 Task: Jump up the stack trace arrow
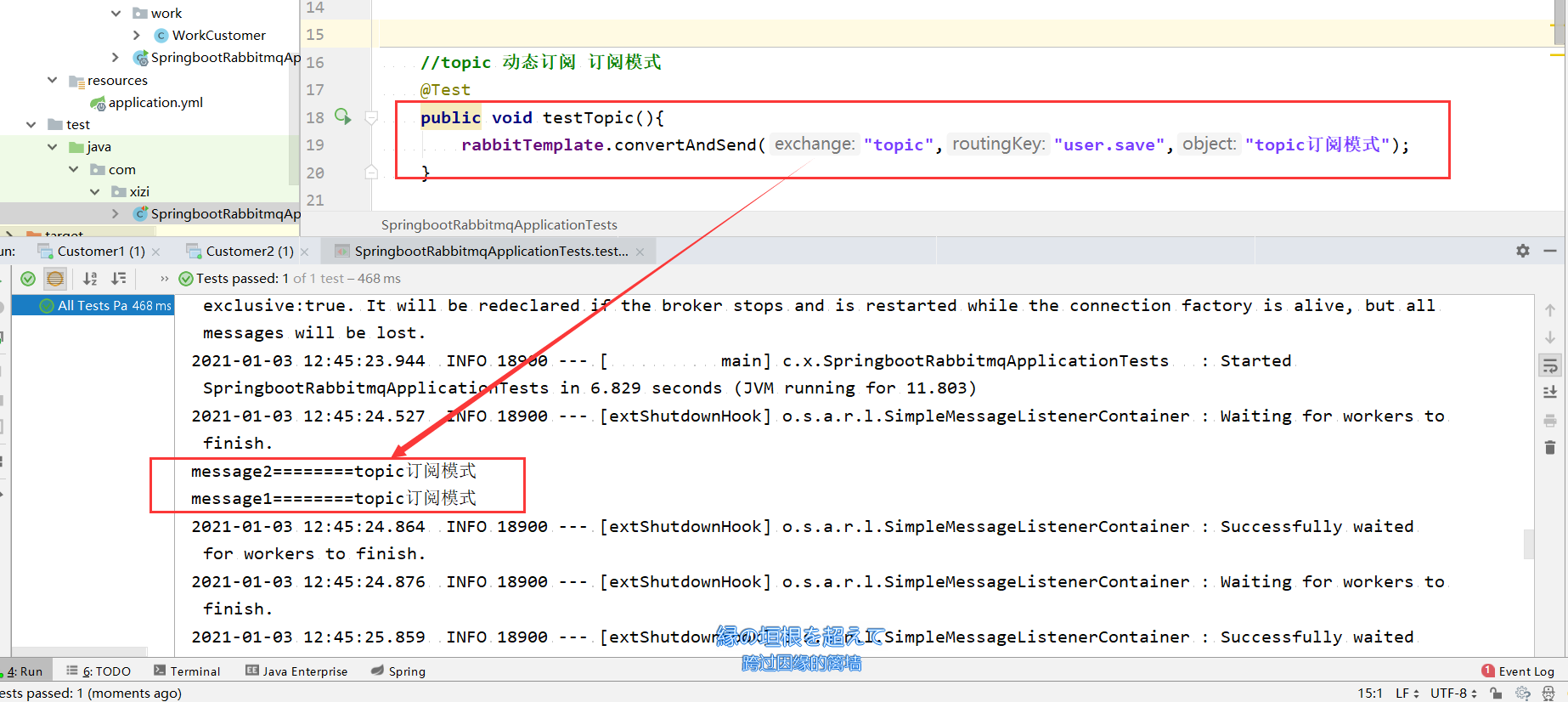[1550, 310]
